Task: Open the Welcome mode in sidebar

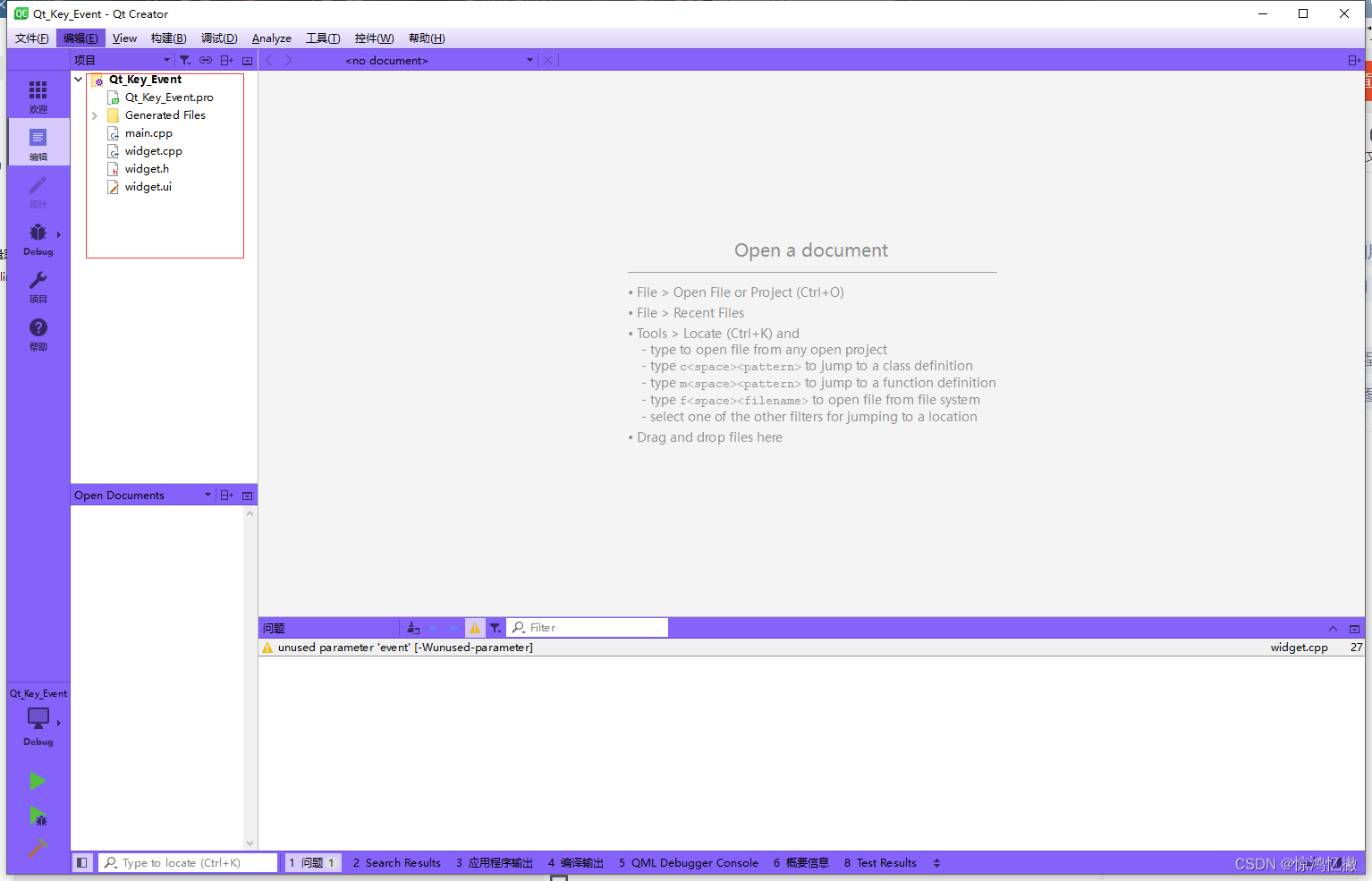Action: tap(38, 96)
